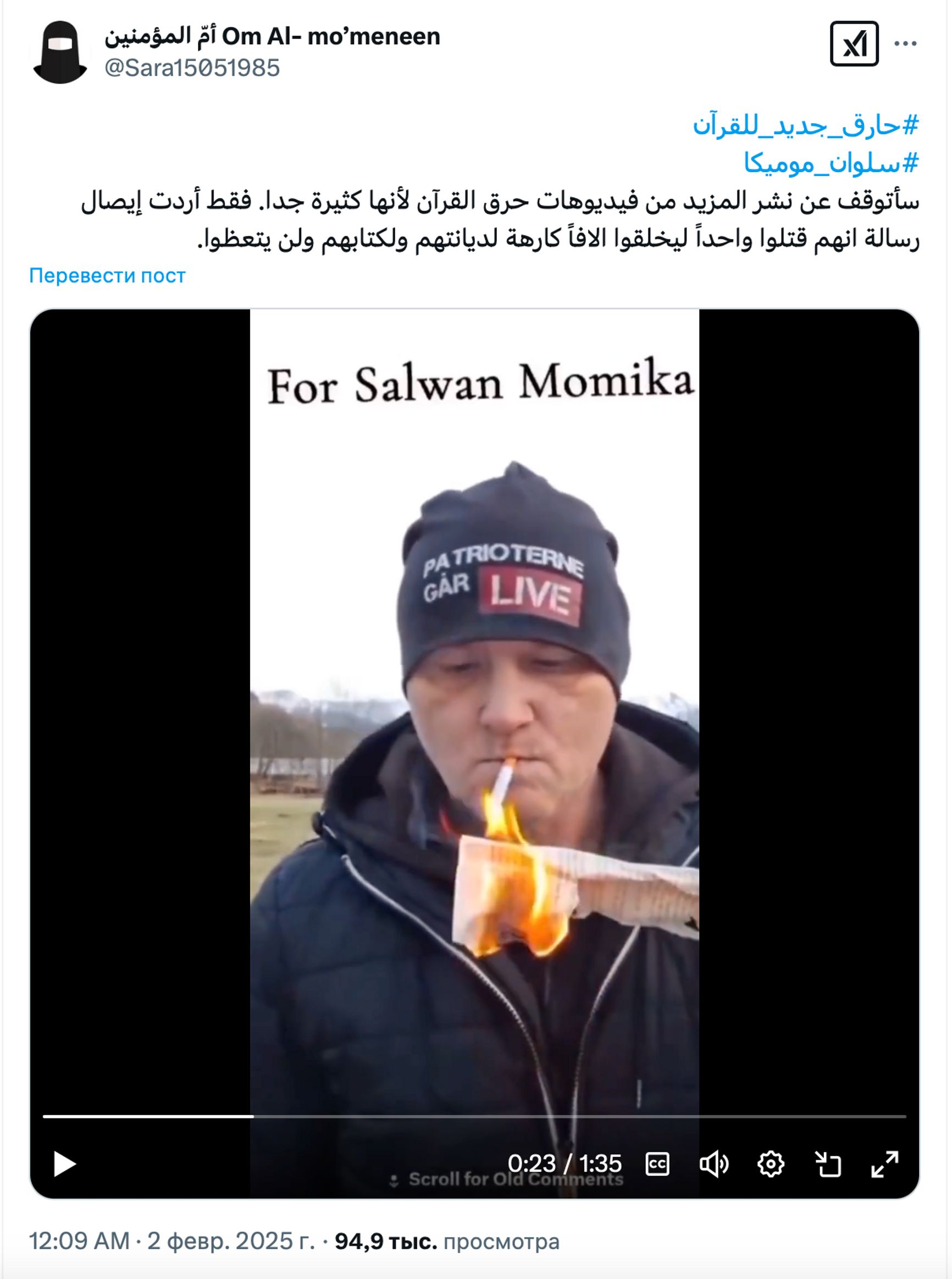The height and width of the screenshot is (1279, 952).
Task: Expand video to fullscreen
Action: (884, 1164)
